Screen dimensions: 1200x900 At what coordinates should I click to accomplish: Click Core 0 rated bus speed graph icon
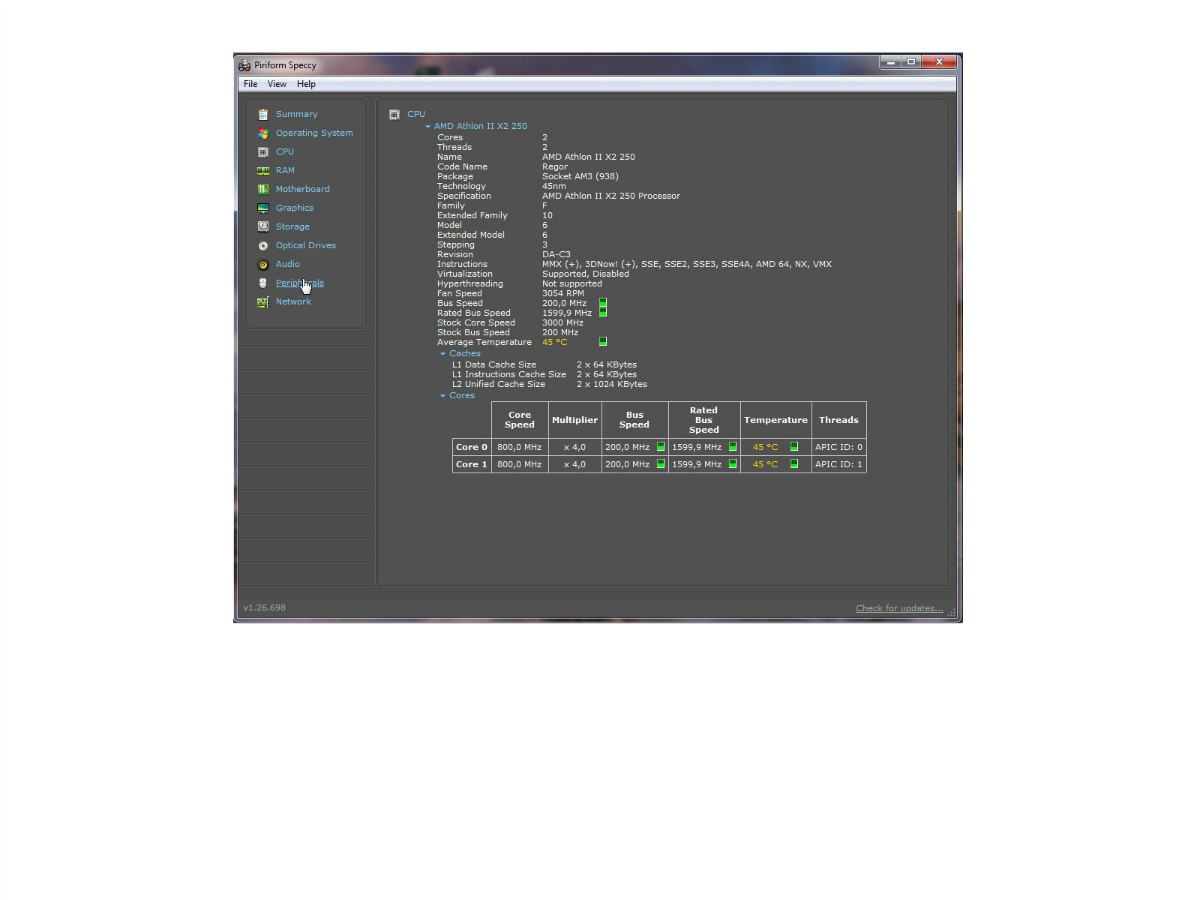tap(732, 447)
